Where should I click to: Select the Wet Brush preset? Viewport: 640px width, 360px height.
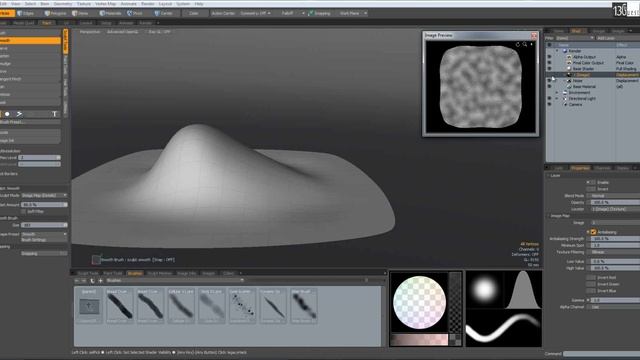[x=303, y=306]
